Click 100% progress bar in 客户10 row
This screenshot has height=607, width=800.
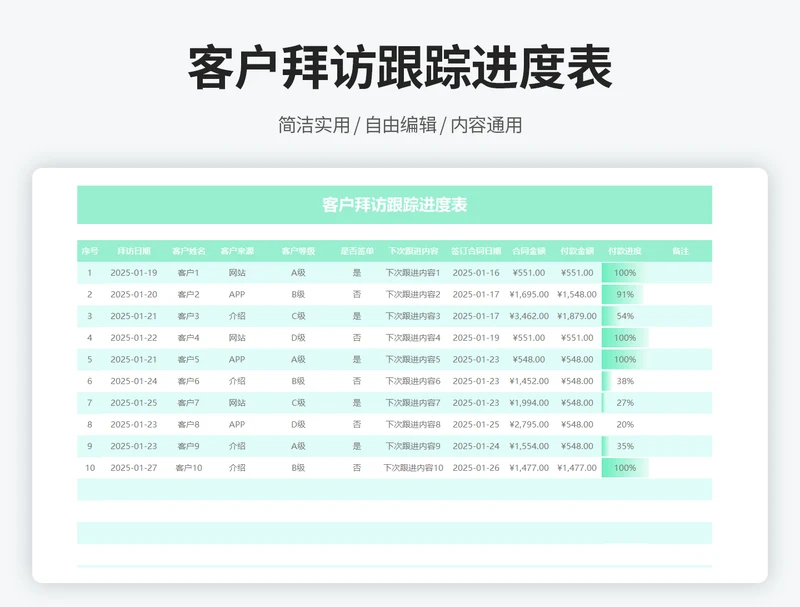click(x=625, y=468)
